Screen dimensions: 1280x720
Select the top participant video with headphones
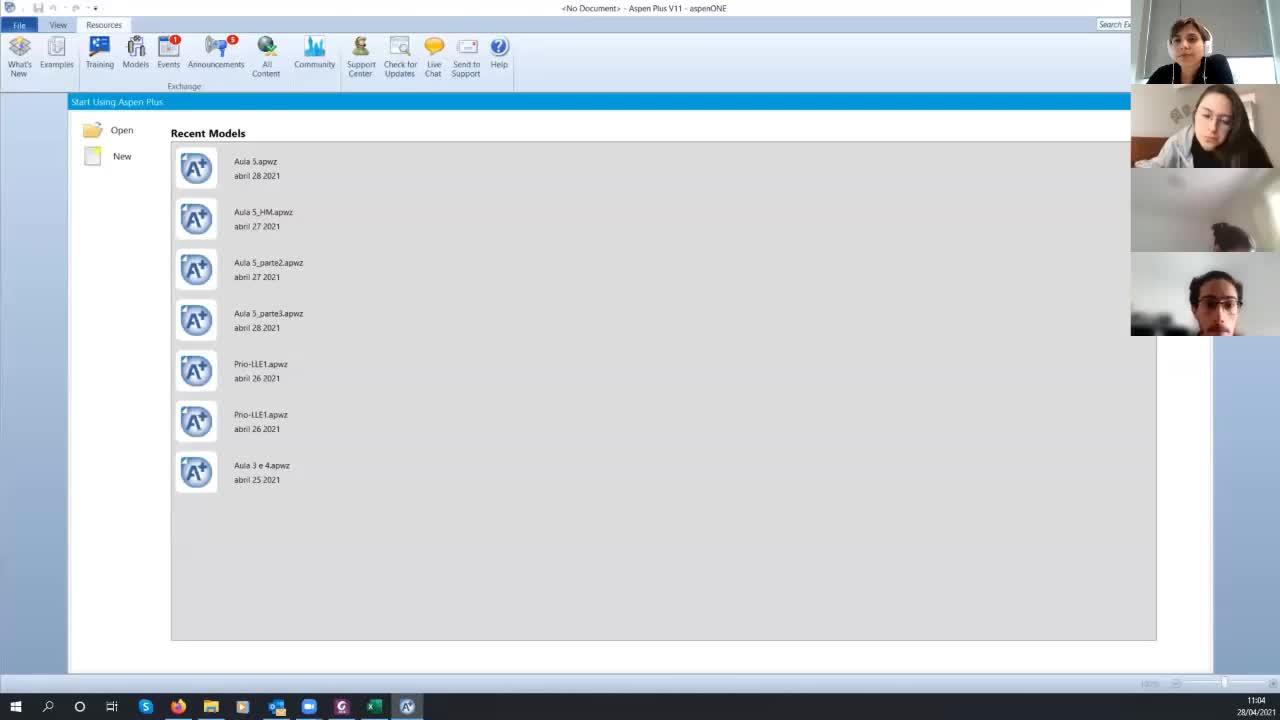click(x=1205, y=42)
